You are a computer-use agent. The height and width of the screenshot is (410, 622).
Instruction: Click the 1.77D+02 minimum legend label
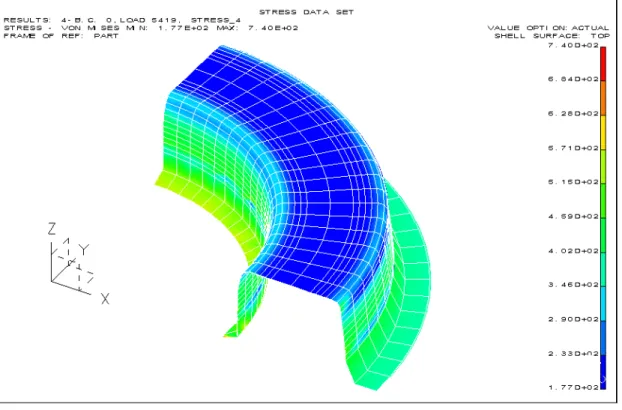(573, 387)
